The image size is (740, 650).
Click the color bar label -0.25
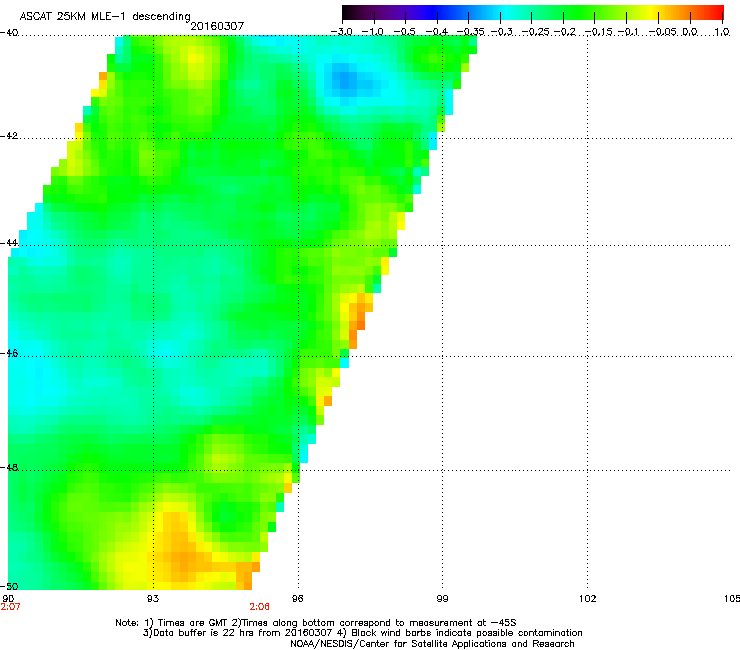coord(536,32)
